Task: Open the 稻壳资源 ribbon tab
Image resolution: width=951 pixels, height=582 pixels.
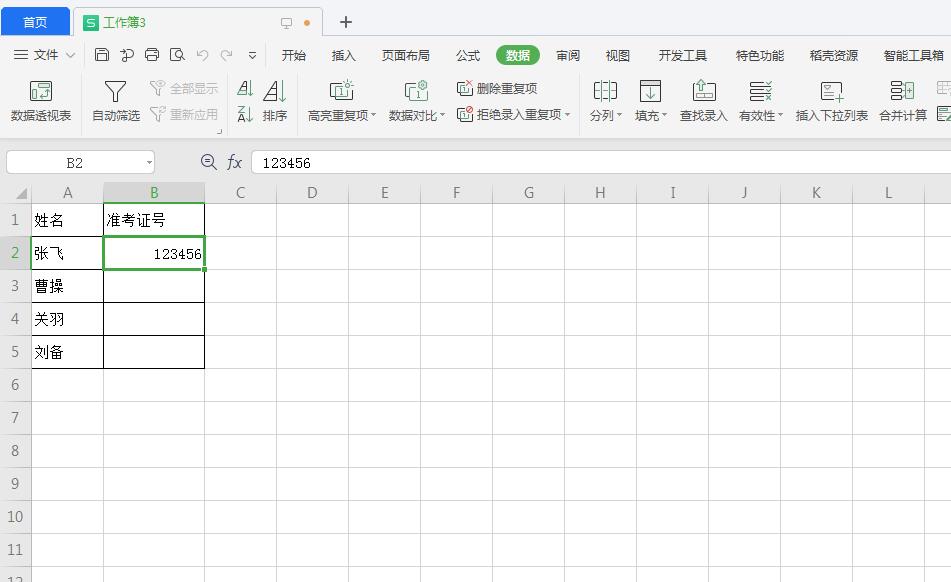Action: point(834,55)
